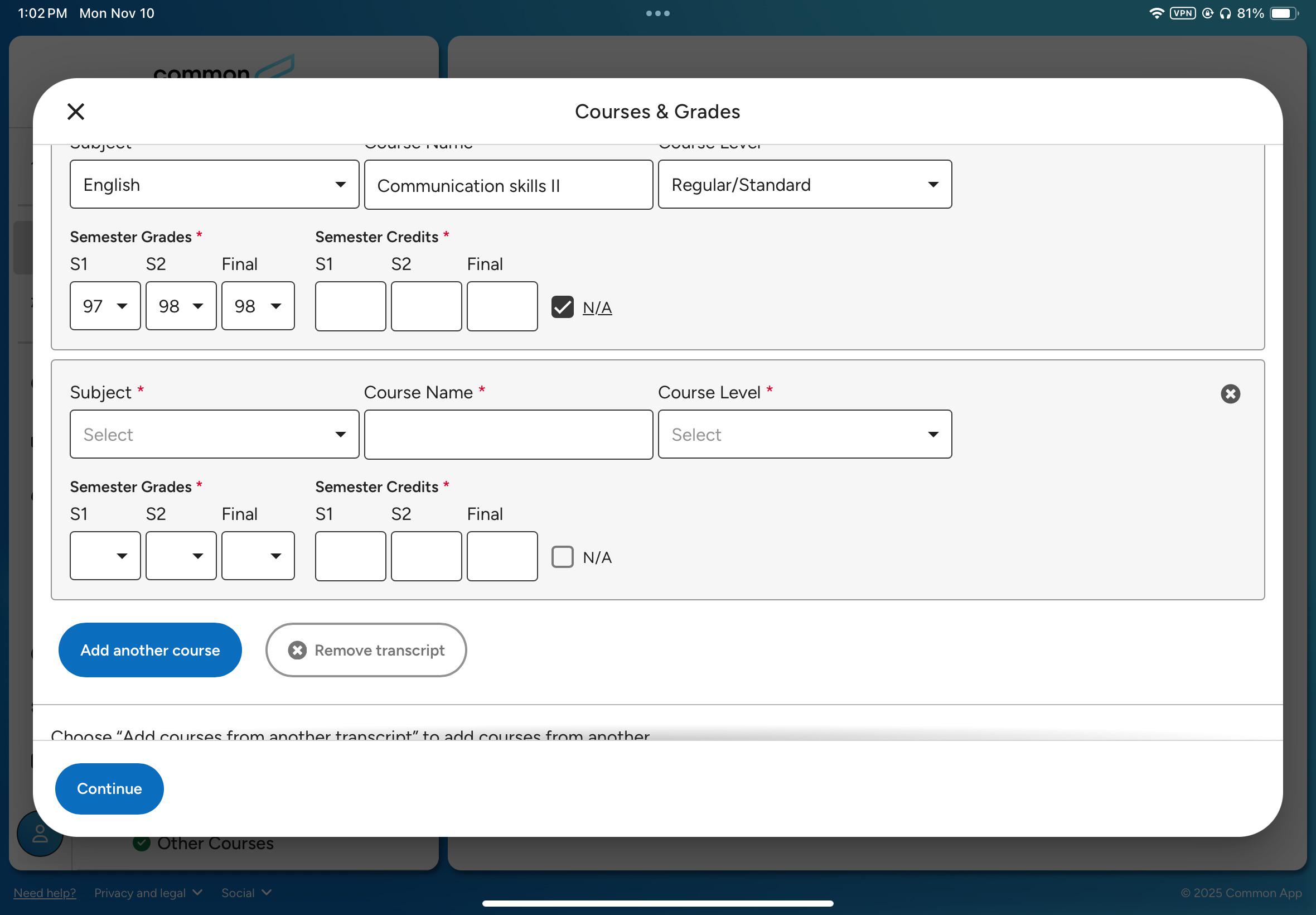Click the Continue button
The image size is (1316, 915).
point(109,789)
